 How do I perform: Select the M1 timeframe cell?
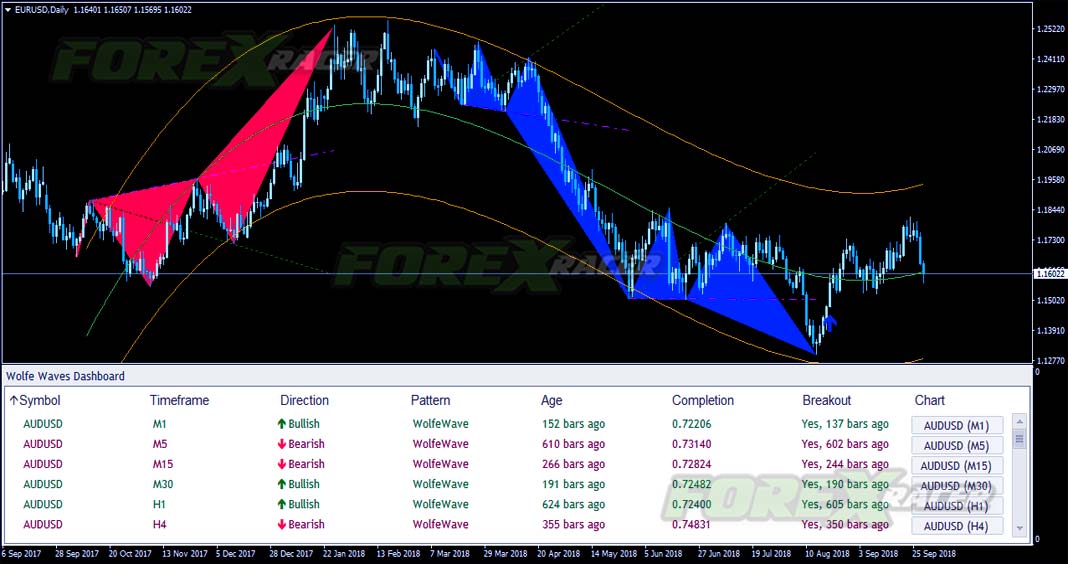pyautogui.click(x=159, y=424)
